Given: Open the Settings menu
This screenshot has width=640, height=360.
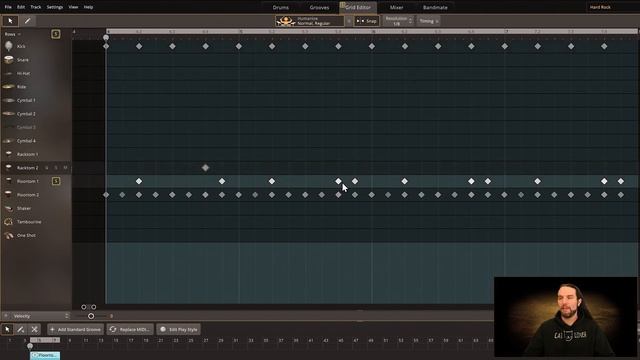Looking at the screenshot, I should pyautogui.click(x=55, y=7).
